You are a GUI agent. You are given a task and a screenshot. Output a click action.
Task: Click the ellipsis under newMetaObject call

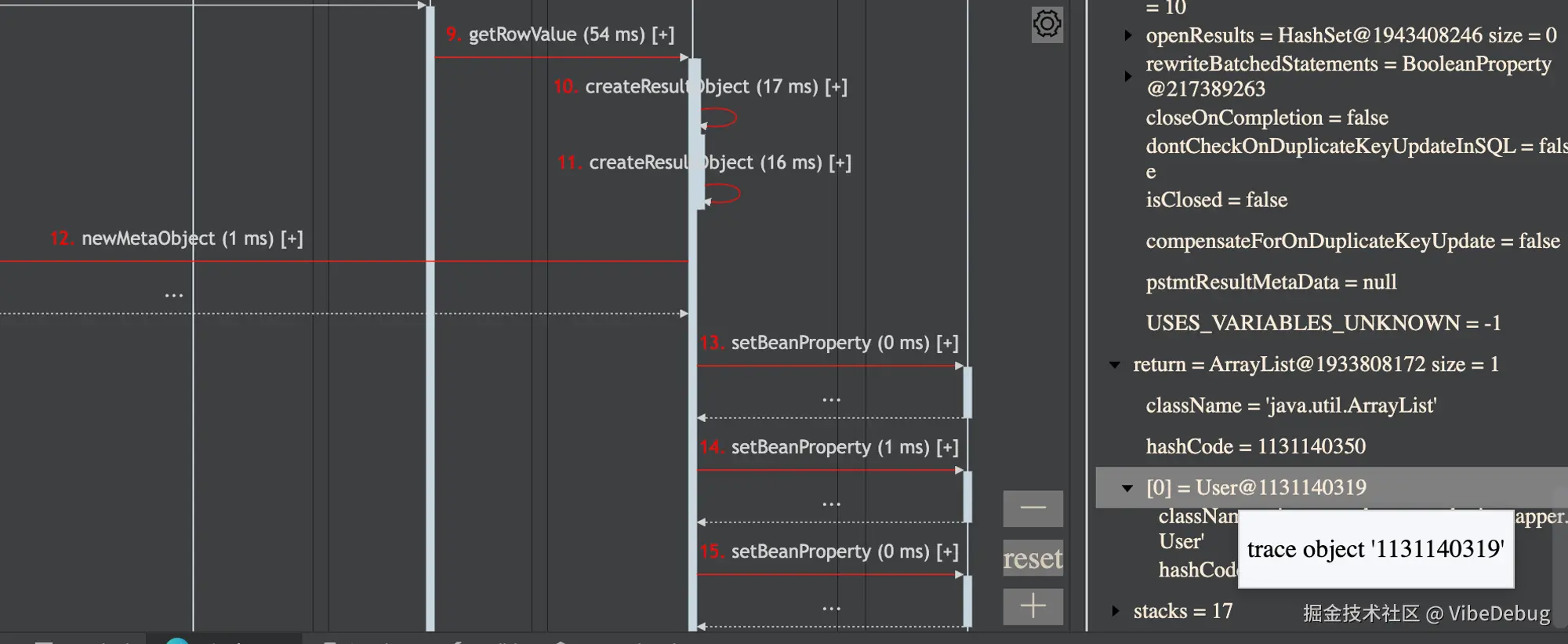(174, 295)
